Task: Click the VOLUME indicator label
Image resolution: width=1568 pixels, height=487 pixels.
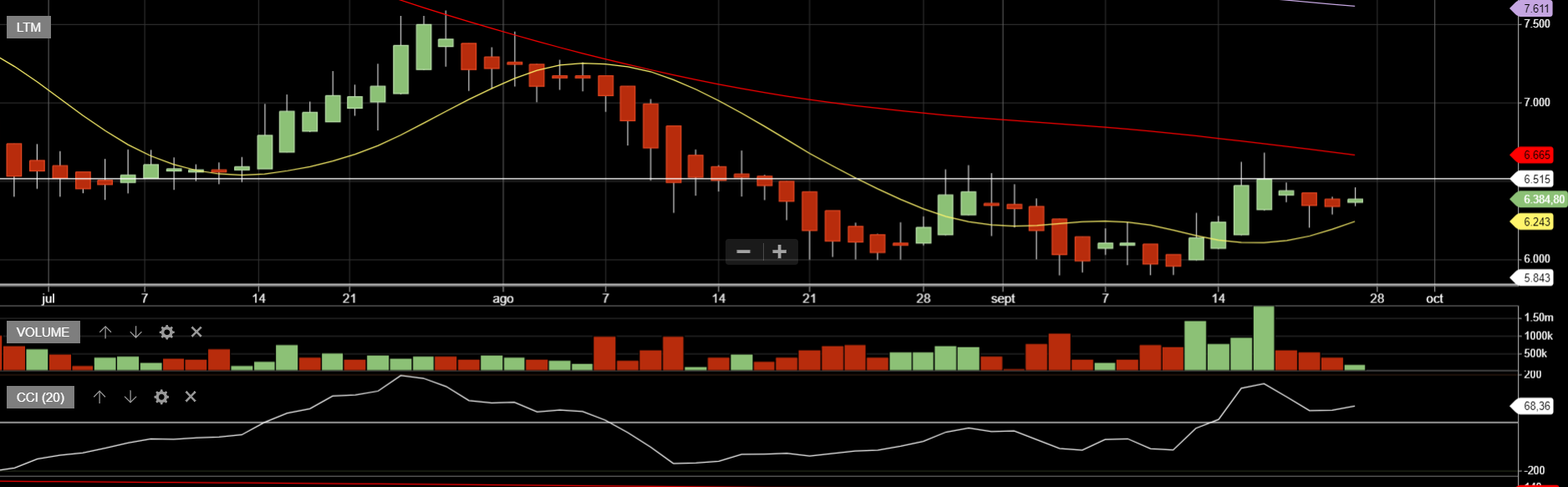Action: pos(43,332)
